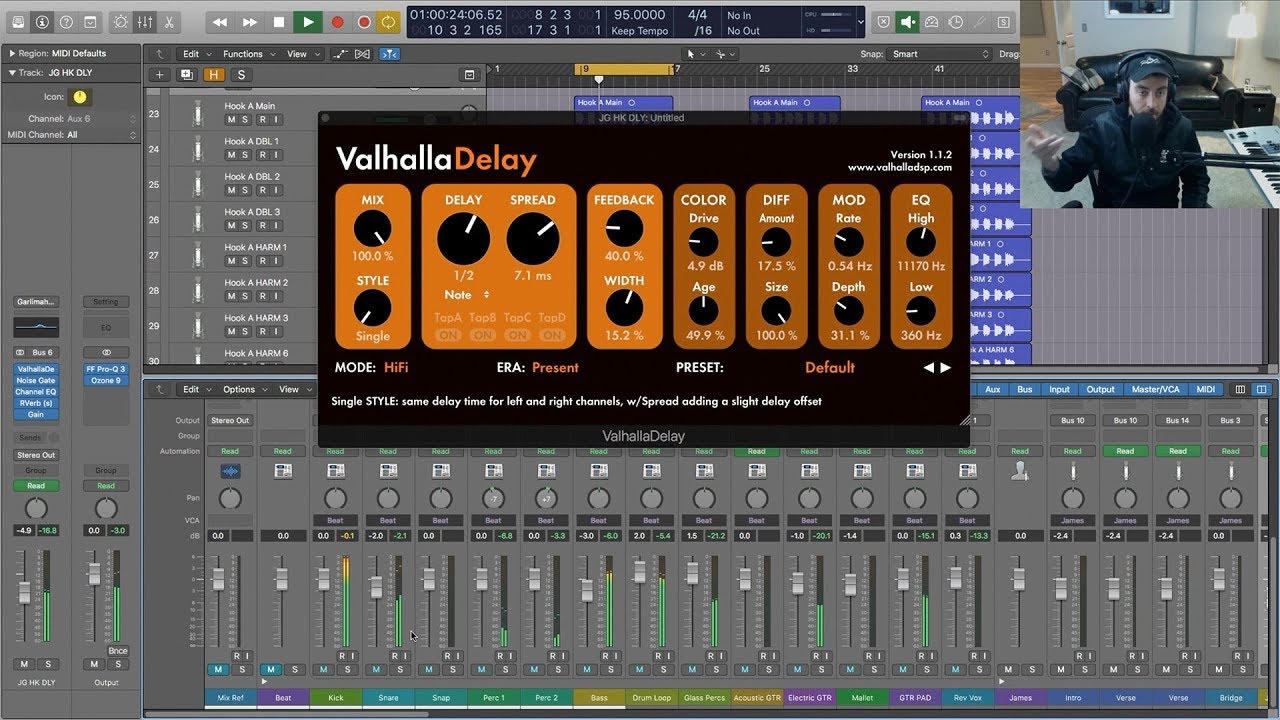Click the add track plus button

tap(159, 75)
